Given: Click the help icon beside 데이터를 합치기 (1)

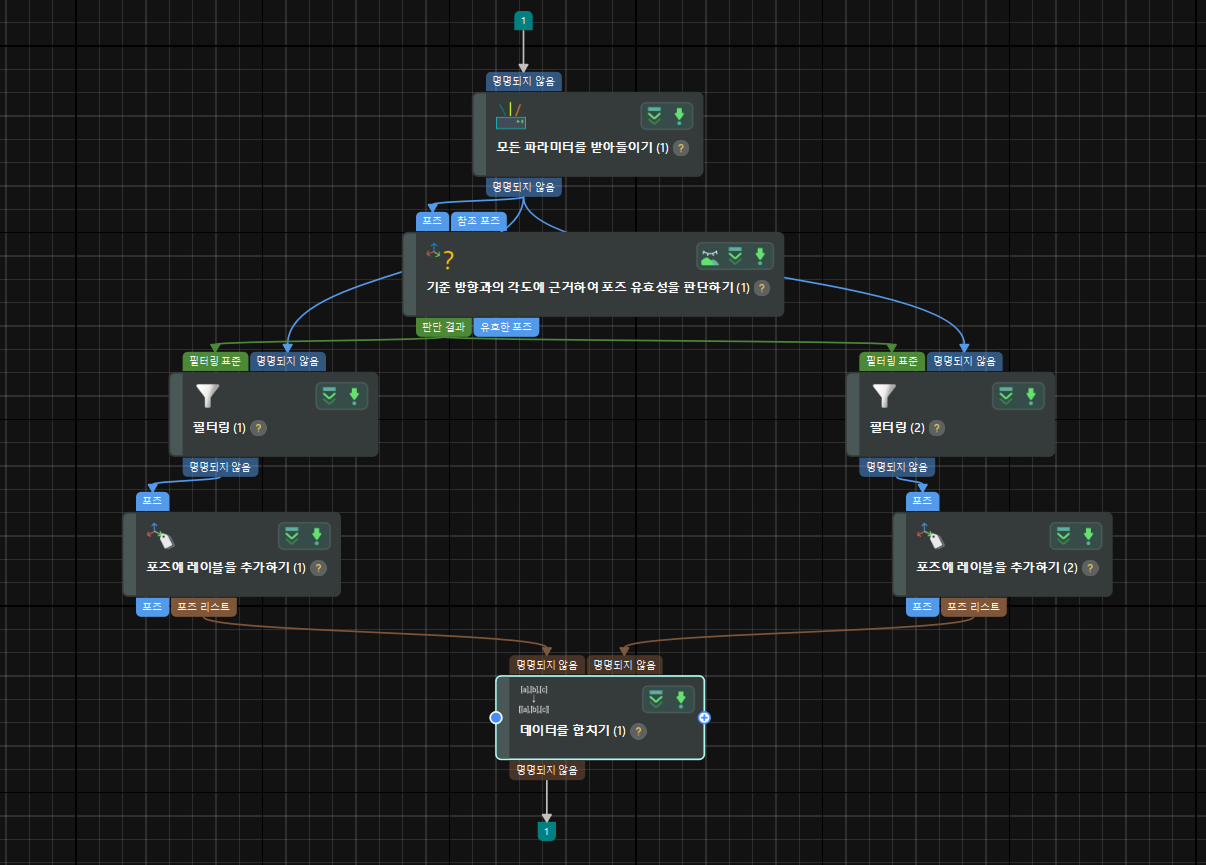Looking at the screenshot, I should 639,731.
